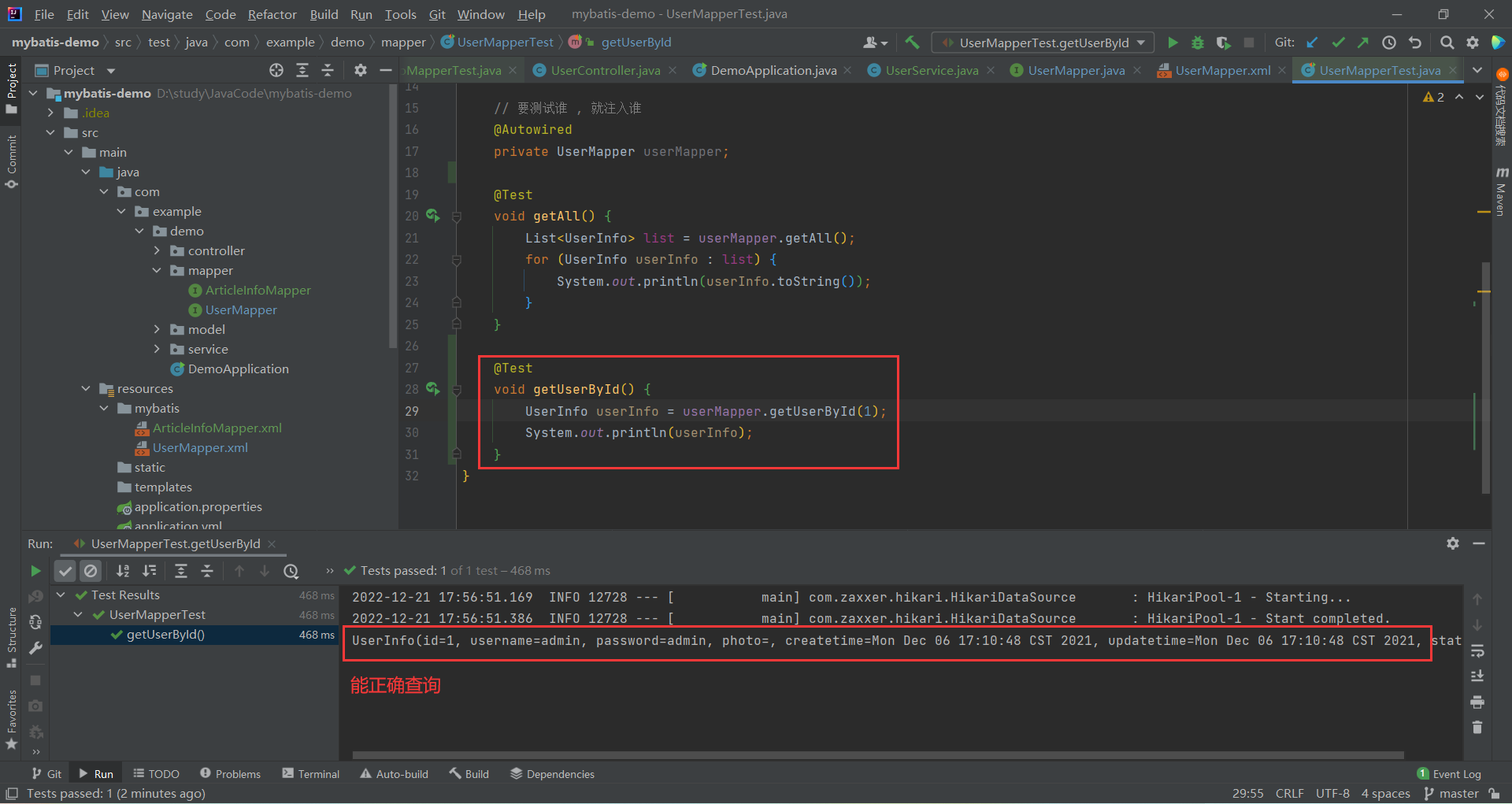Screen dimensions: 1512x804
Task: Expand the .idea folder
Action: tap(50, 113)
